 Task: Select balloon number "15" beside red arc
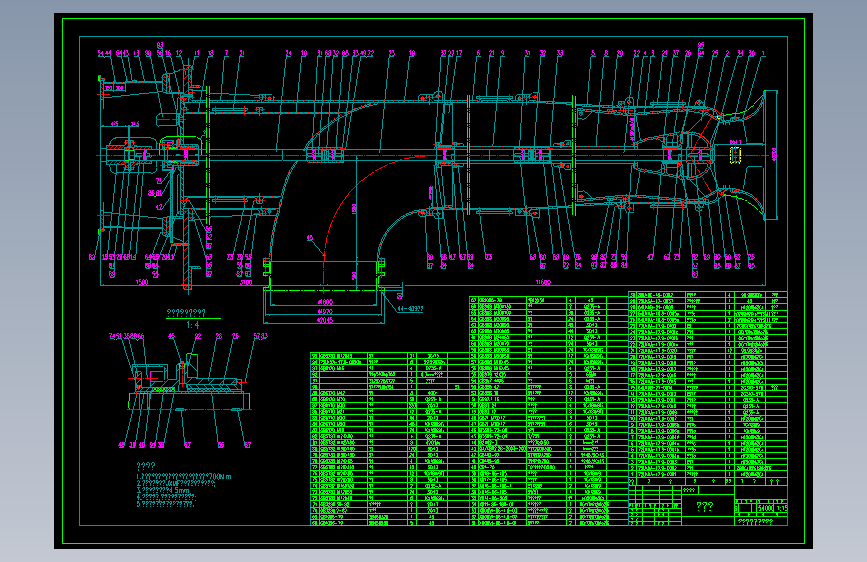coord(310,238)
